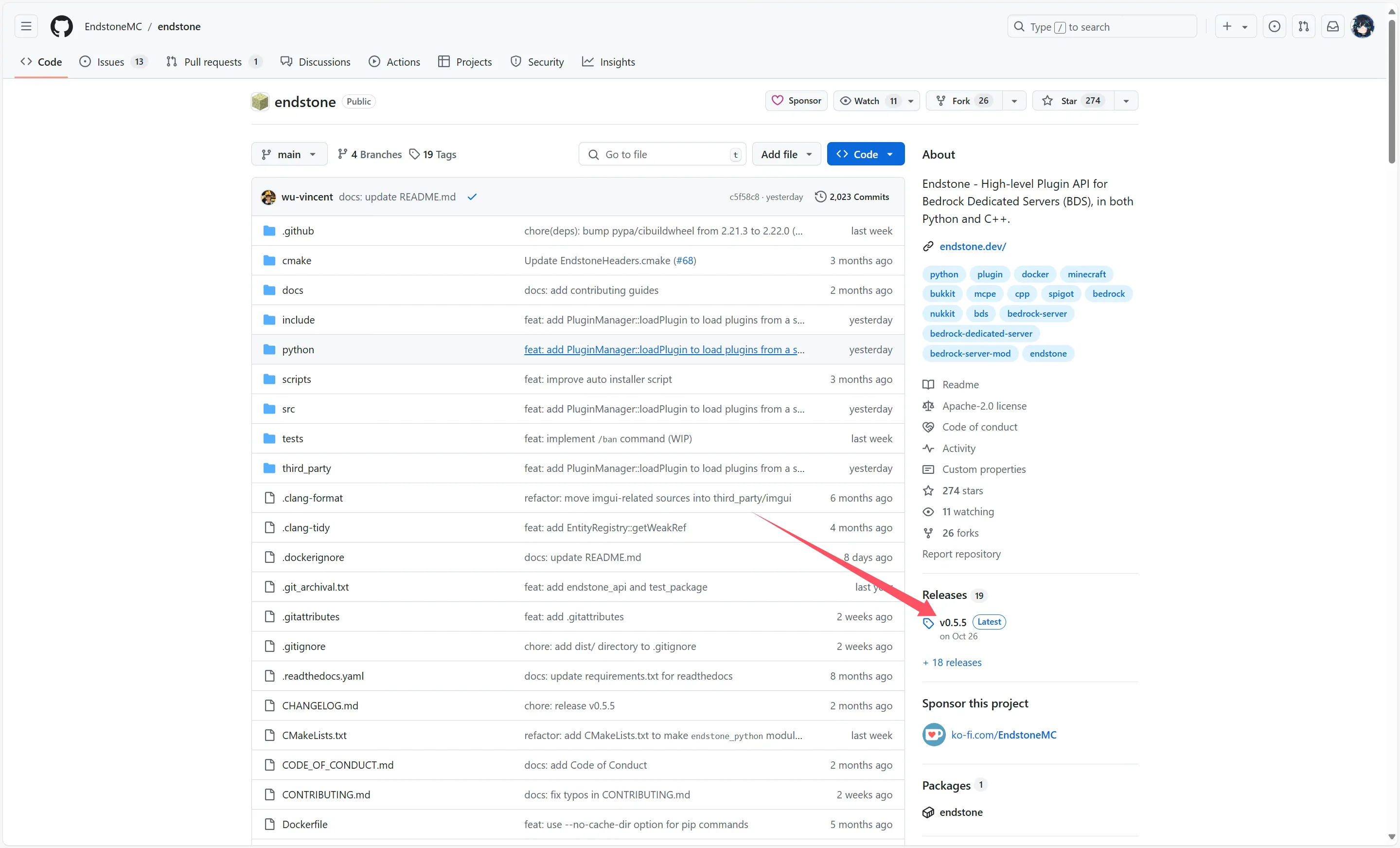The width and height of the screenshot is (1400, 848).
Task: Toggle Watch for this repository
Action: tap(867, 101)
